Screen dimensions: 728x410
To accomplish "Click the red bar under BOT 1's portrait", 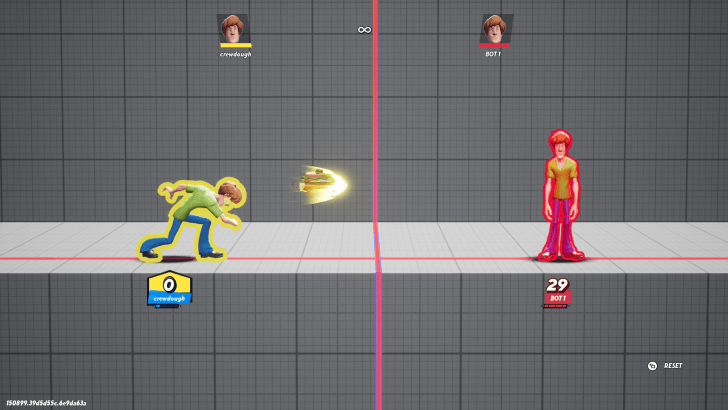I will 493,45.
